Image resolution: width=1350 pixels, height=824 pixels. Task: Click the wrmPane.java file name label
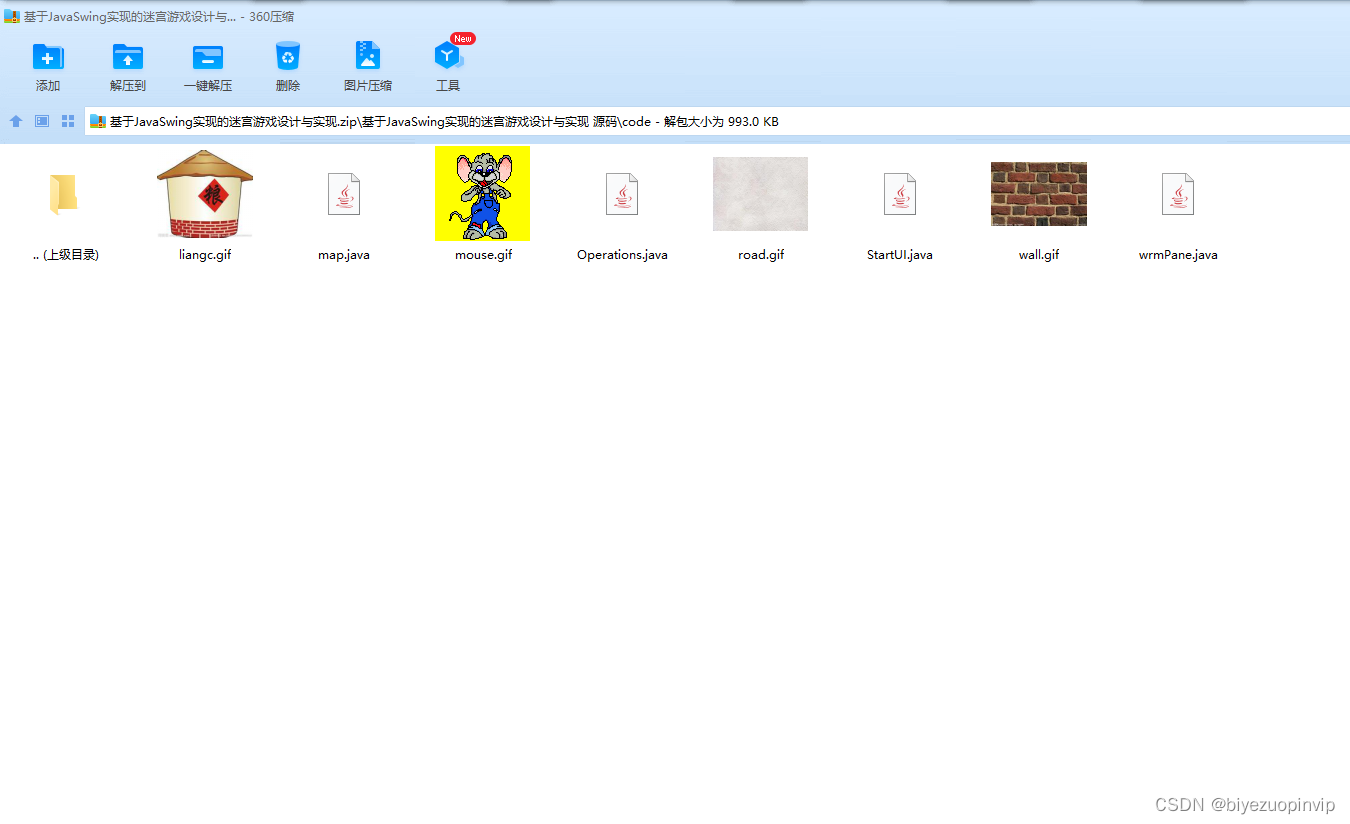click(x=1178, y=255)
